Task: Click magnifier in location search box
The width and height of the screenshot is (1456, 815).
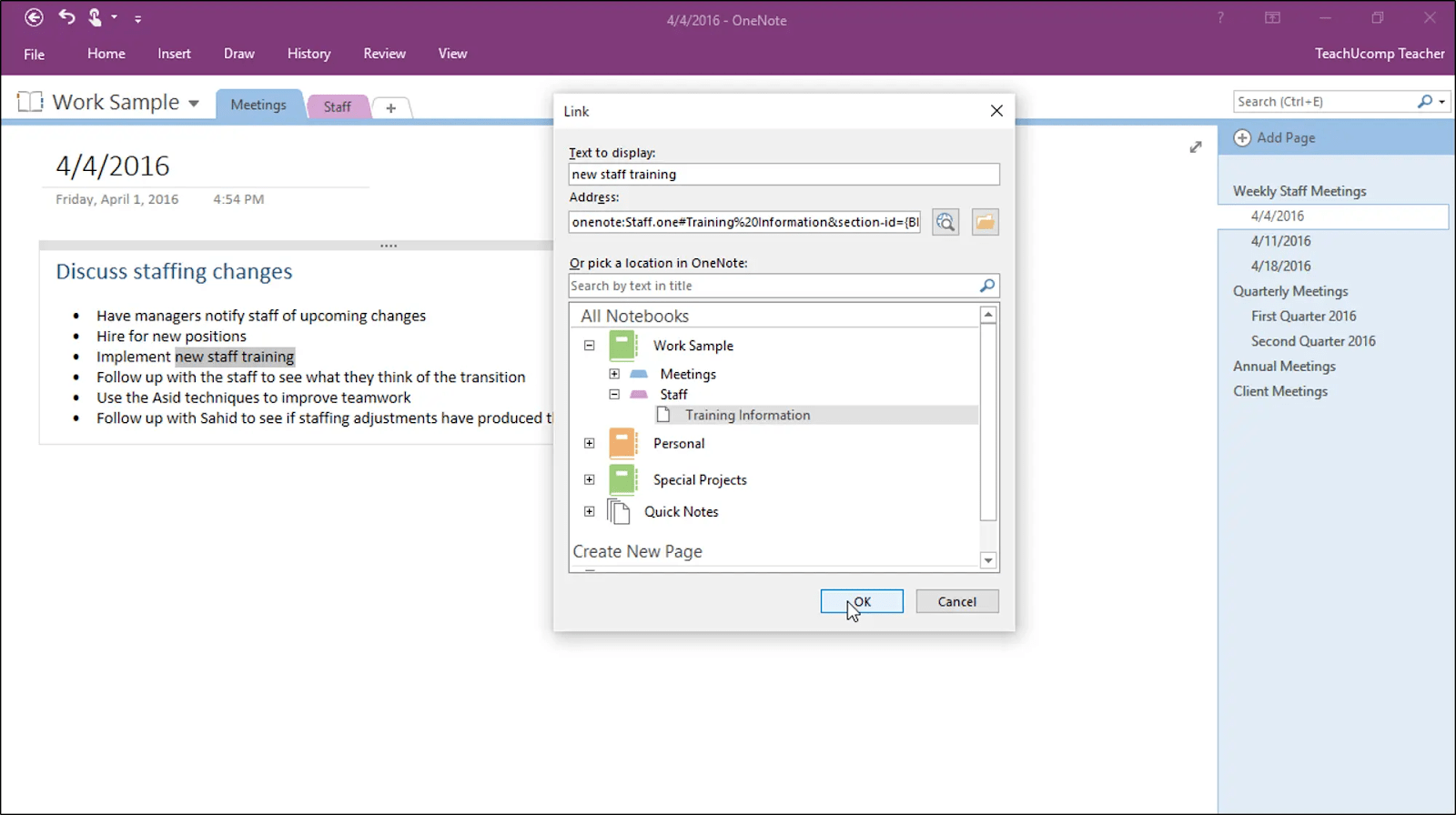Action: (987, 286)
